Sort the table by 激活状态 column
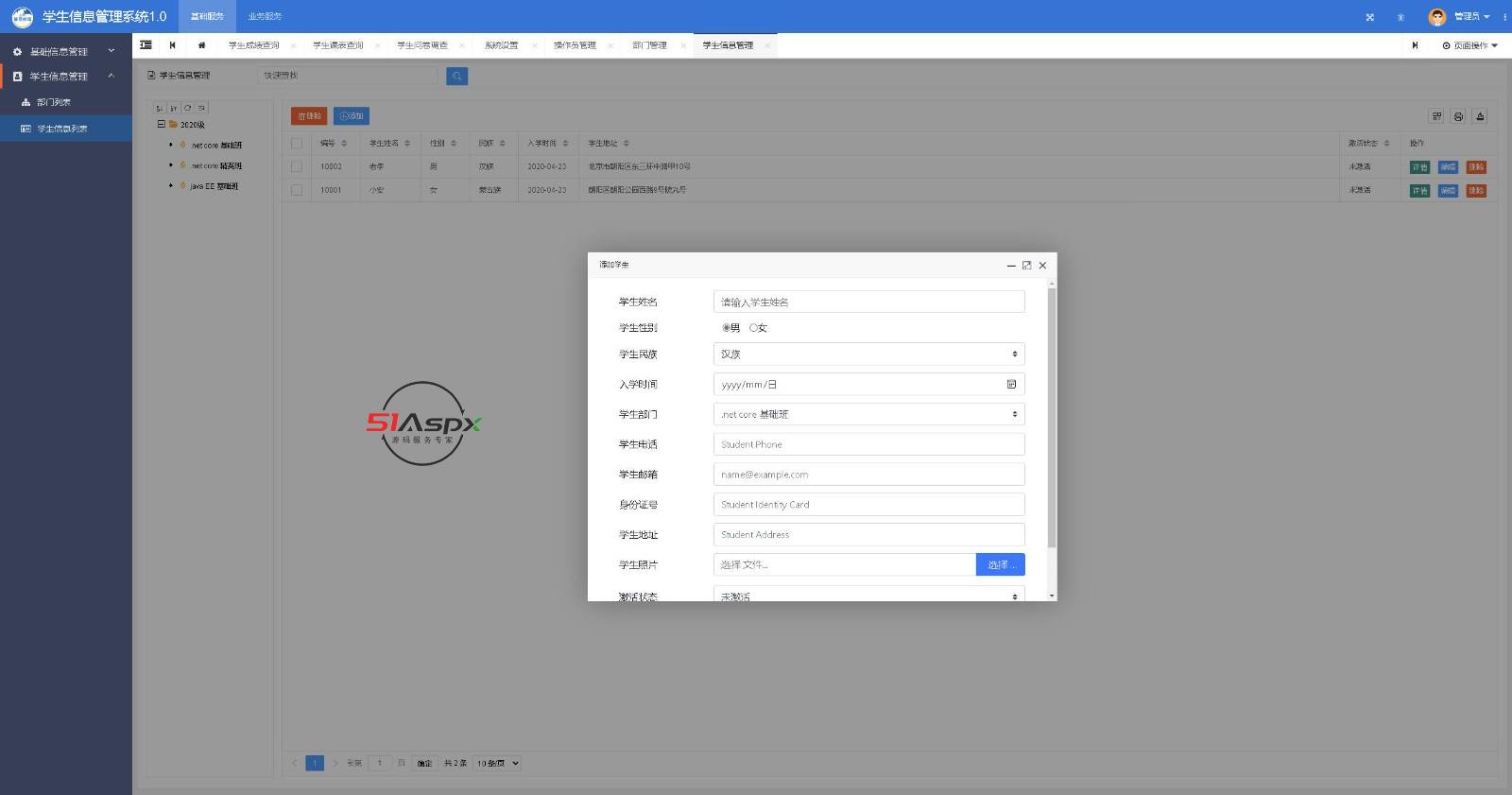 click(1386, 144)
